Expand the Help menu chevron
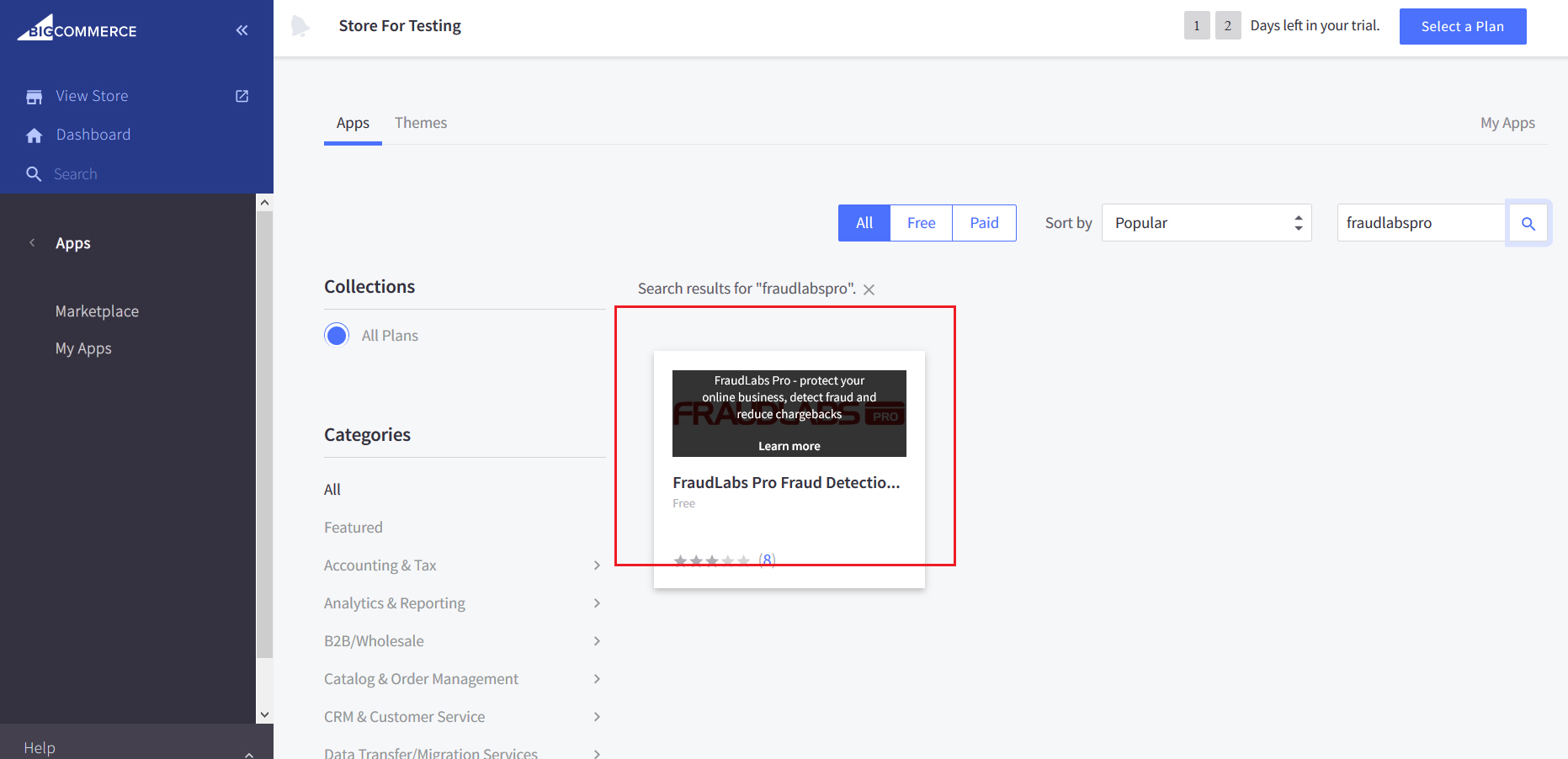This screenshot has width=1568, height=759. [x=249, y=754]
